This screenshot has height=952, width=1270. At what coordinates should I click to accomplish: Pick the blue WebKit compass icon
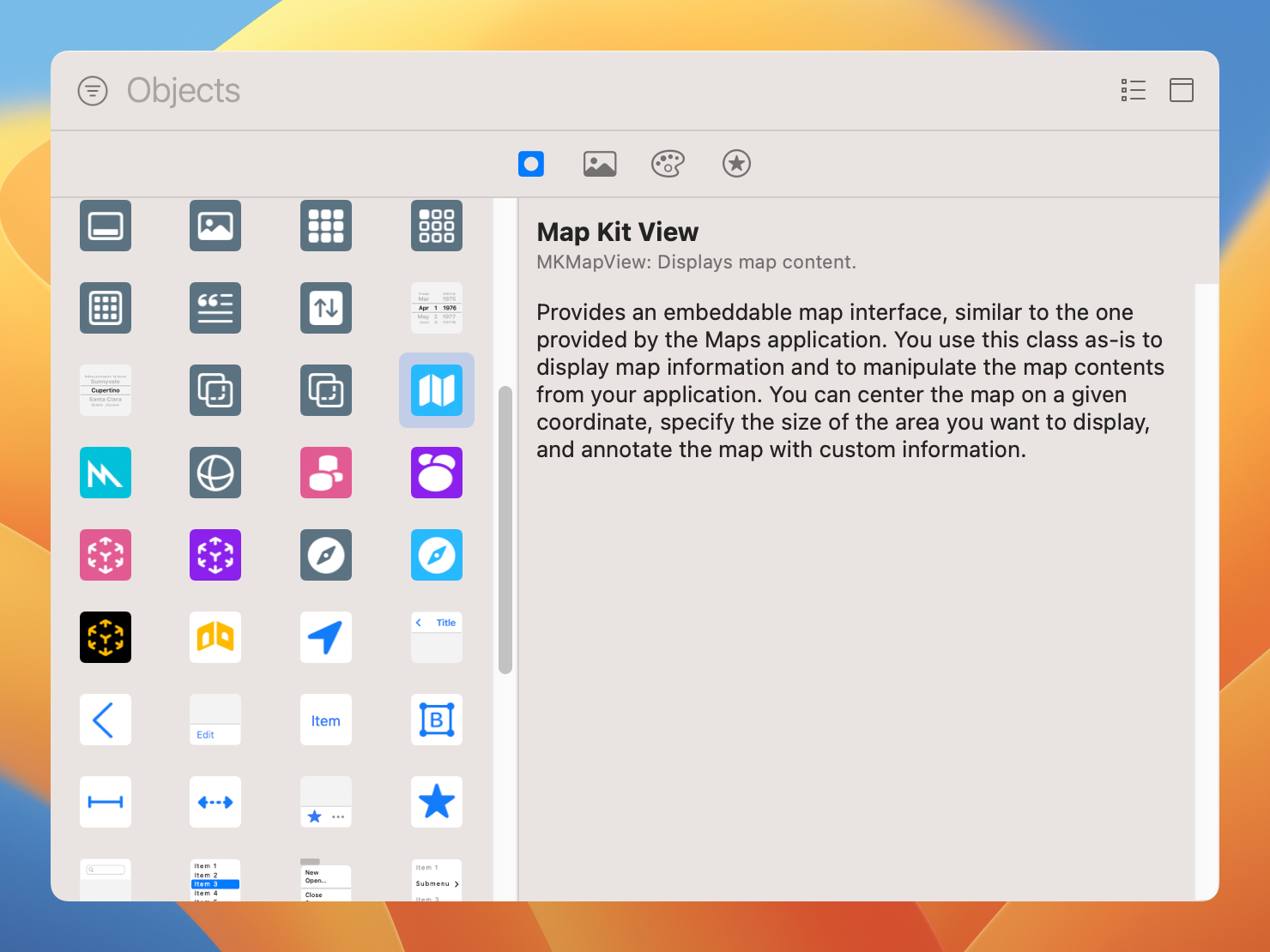coord(436,555)
